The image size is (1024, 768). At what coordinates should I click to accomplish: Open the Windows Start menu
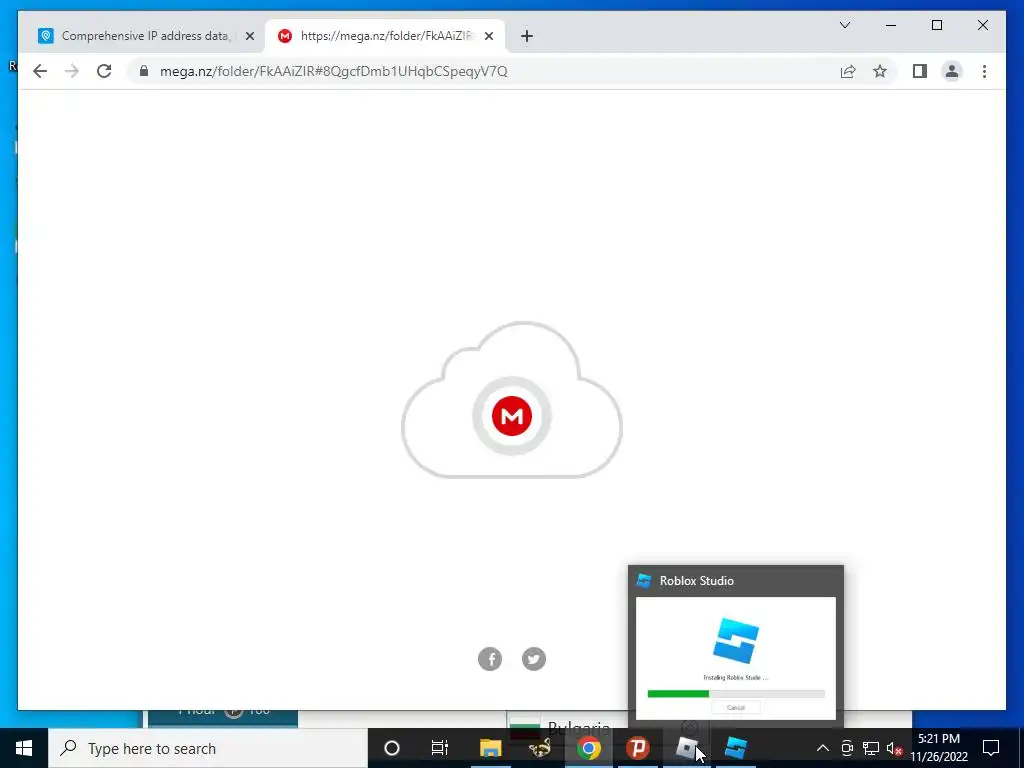click(x=24, y=748)
